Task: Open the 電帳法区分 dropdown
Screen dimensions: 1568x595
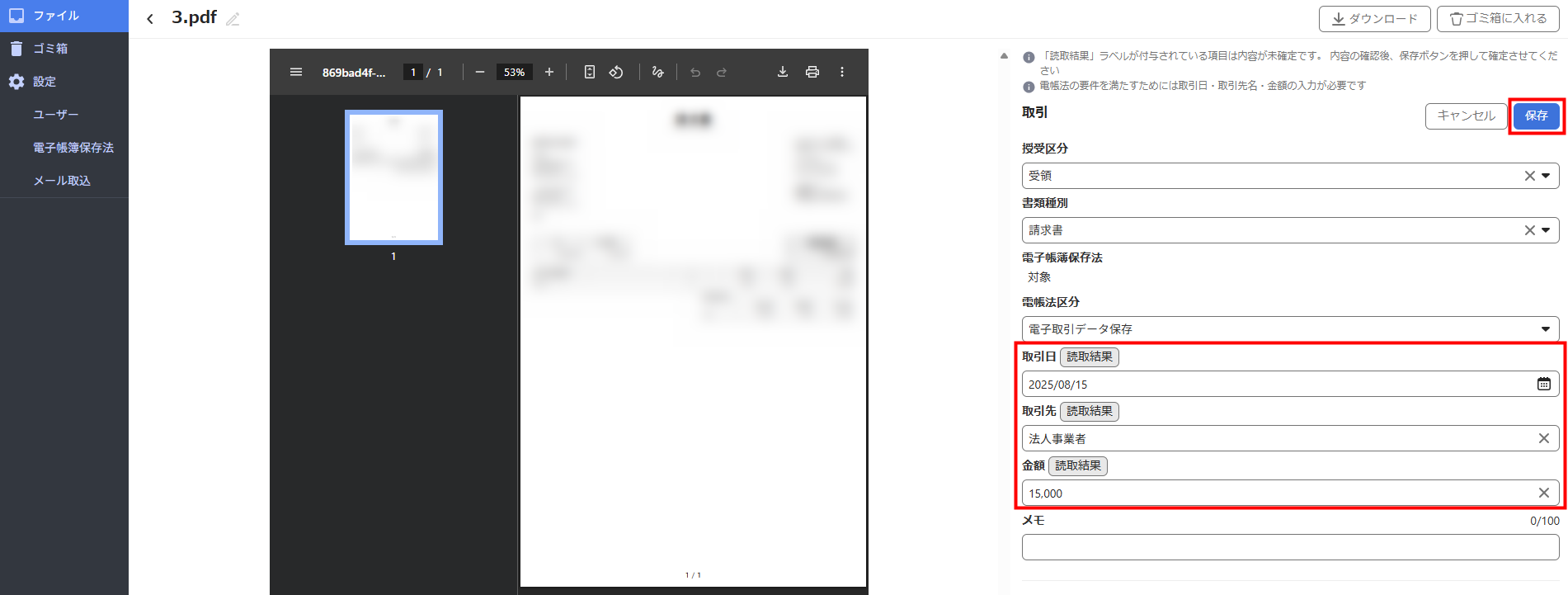Action: 1545,329
